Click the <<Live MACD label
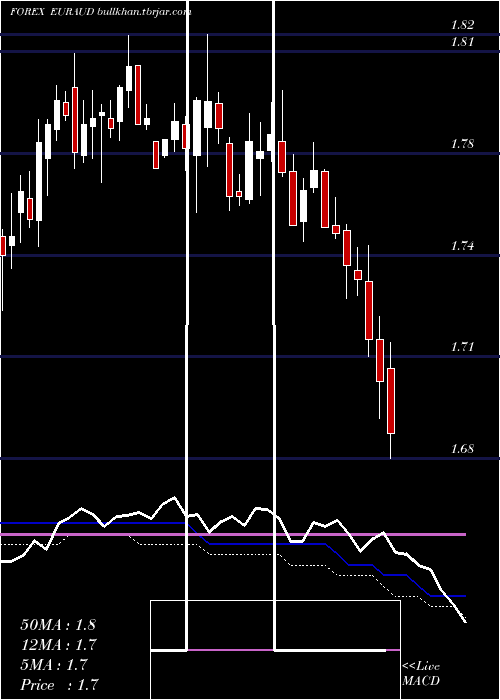 click(421, 673)
